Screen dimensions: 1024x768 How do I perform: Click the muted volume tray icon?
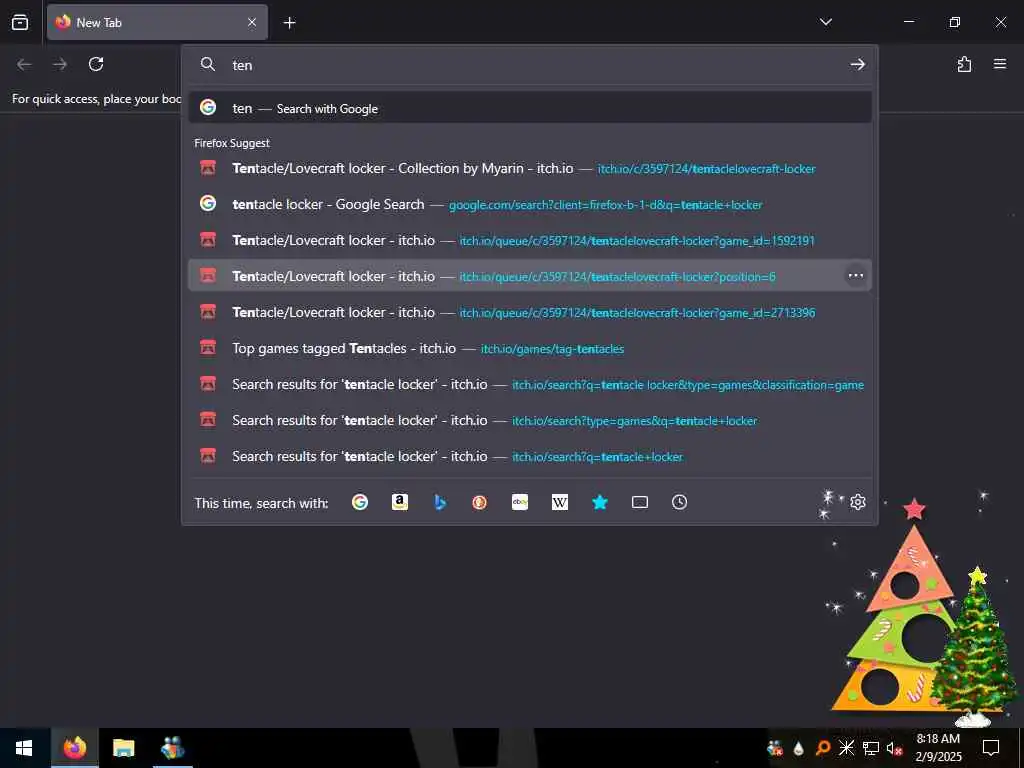pos(894,748)
